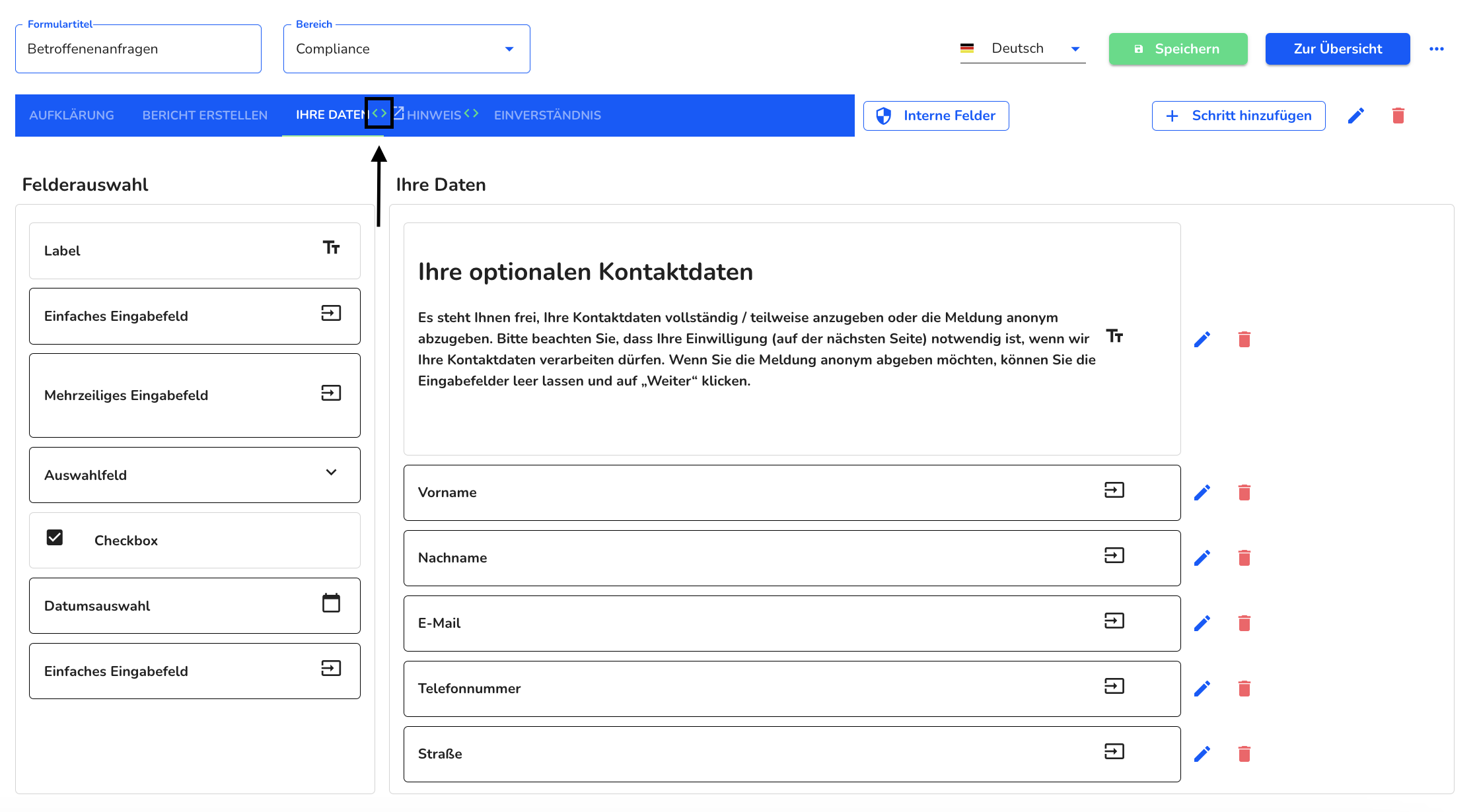The image size is (1477, 812).
Task: Select the last Einfaches Eingabefeld item
Action: [195, 671]
